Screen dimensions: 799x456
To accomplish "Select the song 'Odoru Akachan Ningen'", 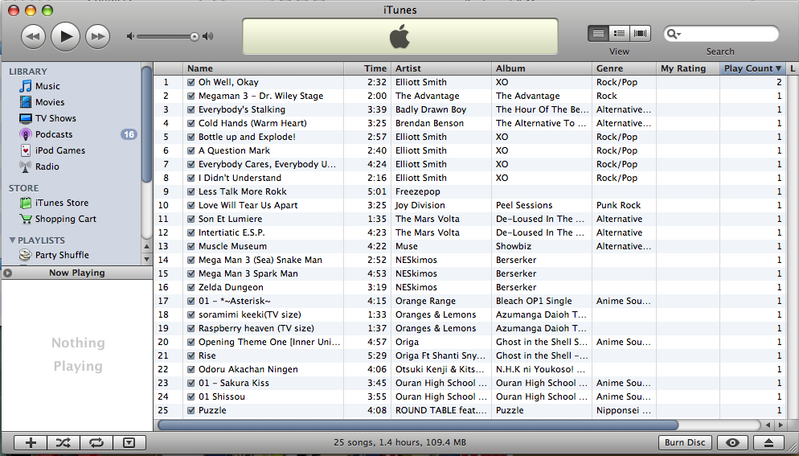I will (x=248, y=369).
